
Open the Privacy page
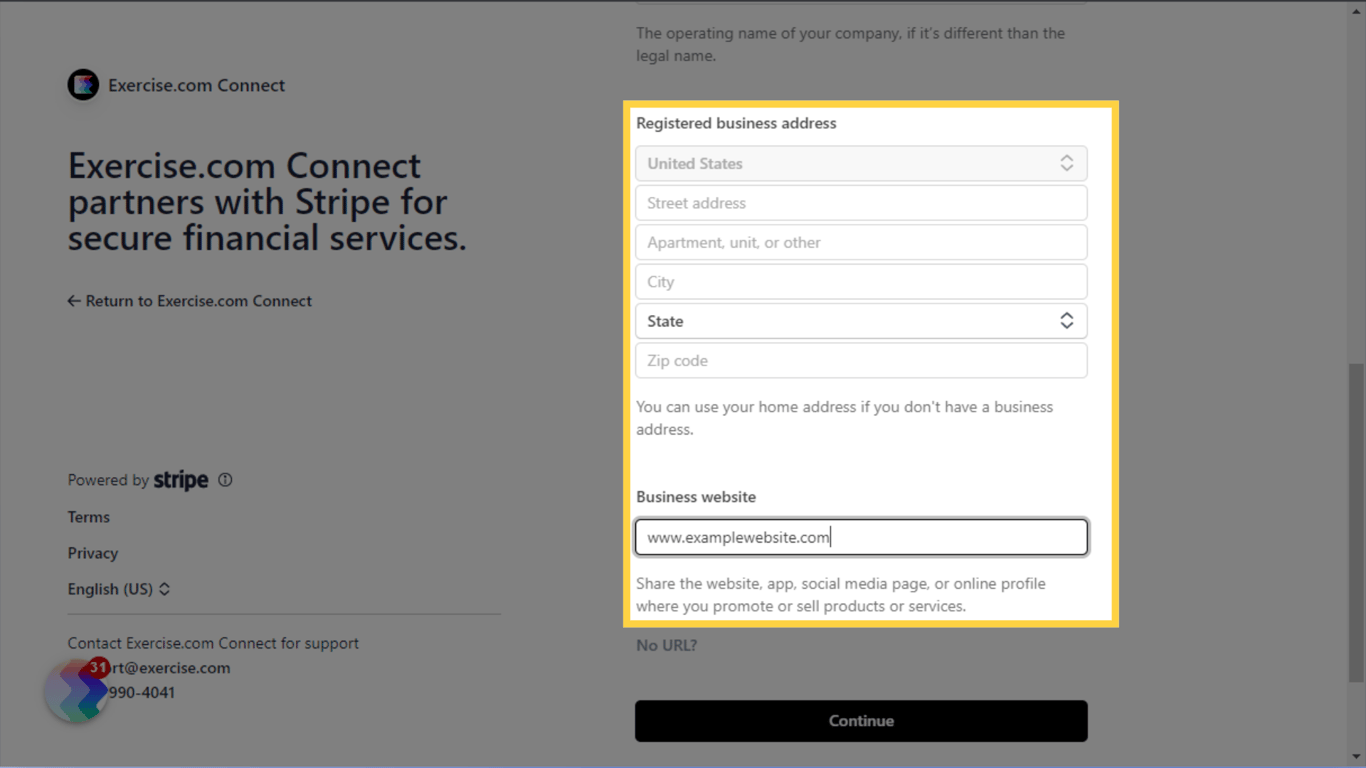92,553
